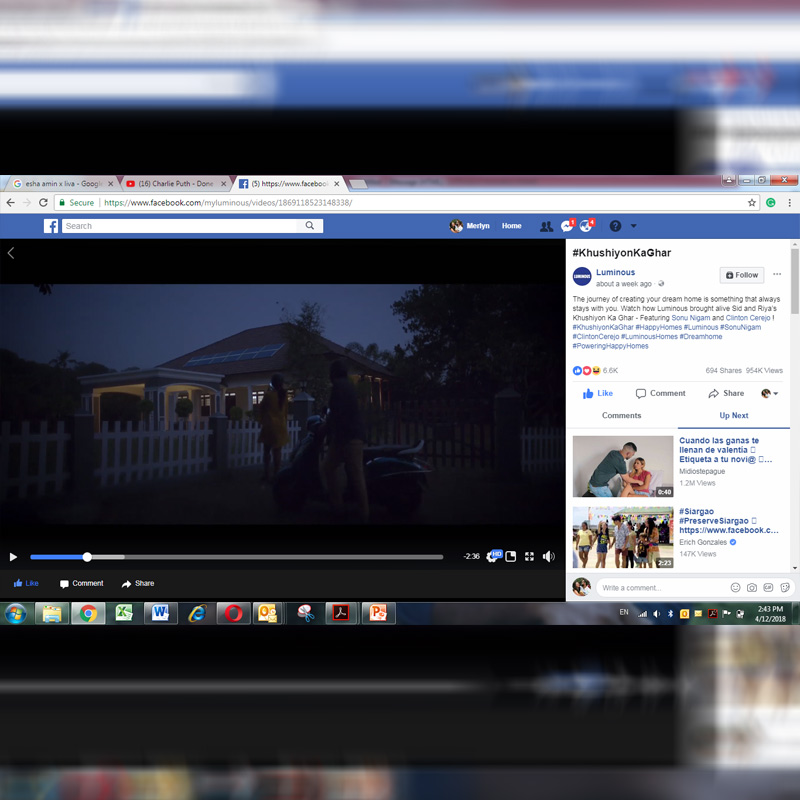Click the emoji icon in comment box
The width and height of the screenshot is (800, 800).
735,588
